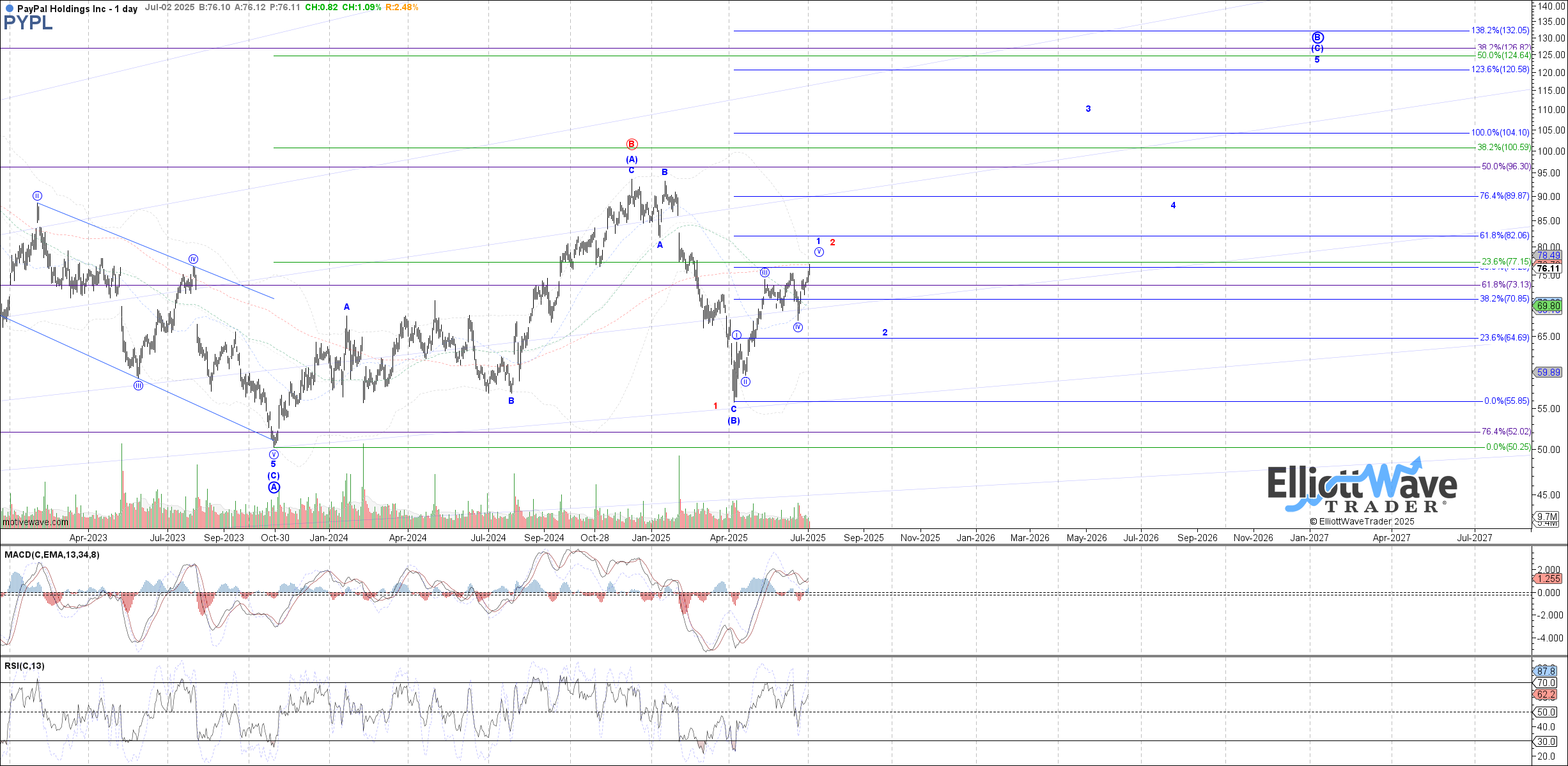This screenshot has width=1568, height=766.
Task: Click the circled ii wave label at April 2023 high
Action: click(x=38, y=196)
